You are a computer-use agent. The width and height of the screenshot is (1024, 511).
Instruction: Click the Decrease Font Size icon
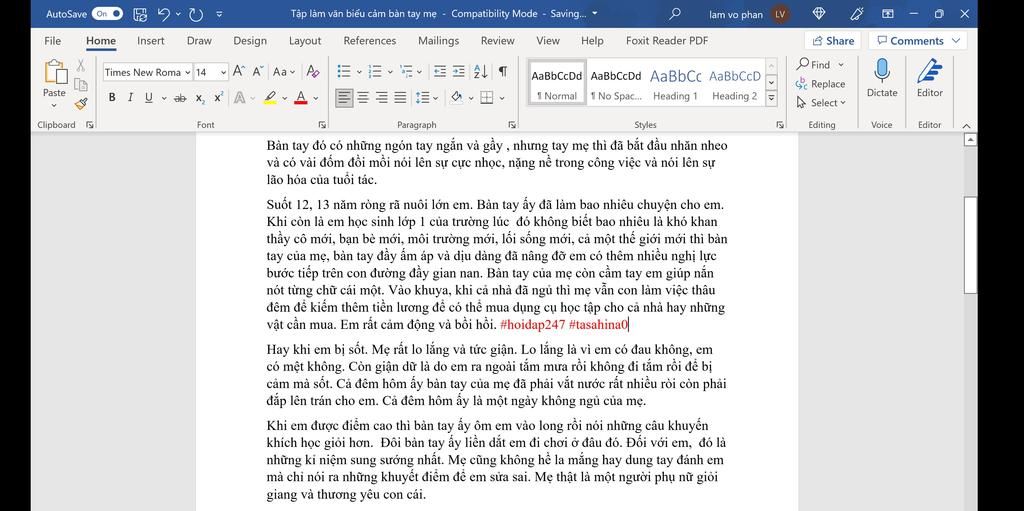pos(258,72)
